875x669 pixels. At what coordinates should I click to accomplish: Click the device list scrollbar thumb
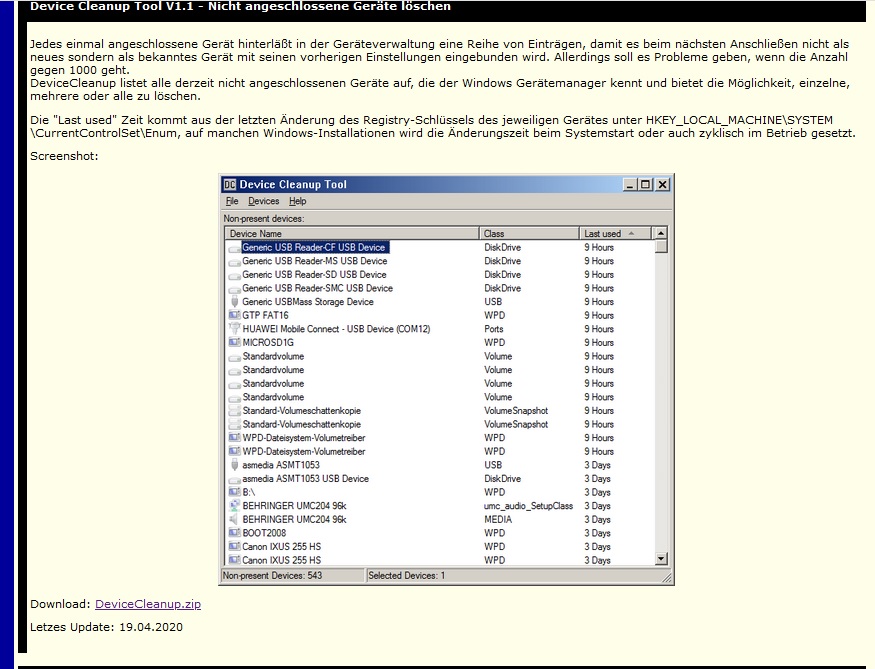pos(661,247)
